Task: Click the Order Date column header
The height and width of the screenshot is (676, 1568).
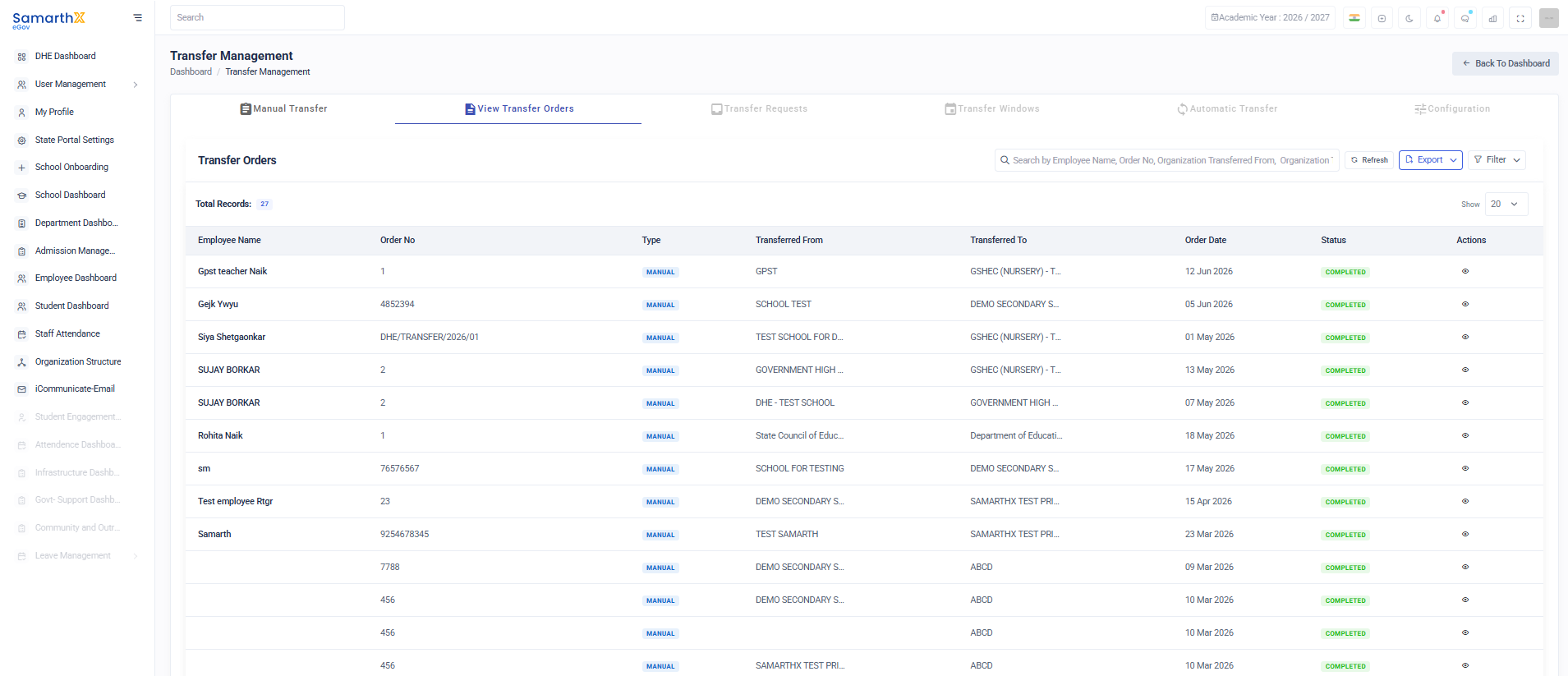Action: (1205, 241)
